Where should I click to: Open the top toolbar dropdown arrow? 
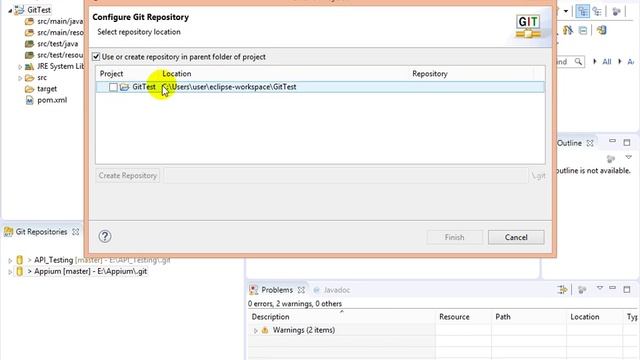566,11
